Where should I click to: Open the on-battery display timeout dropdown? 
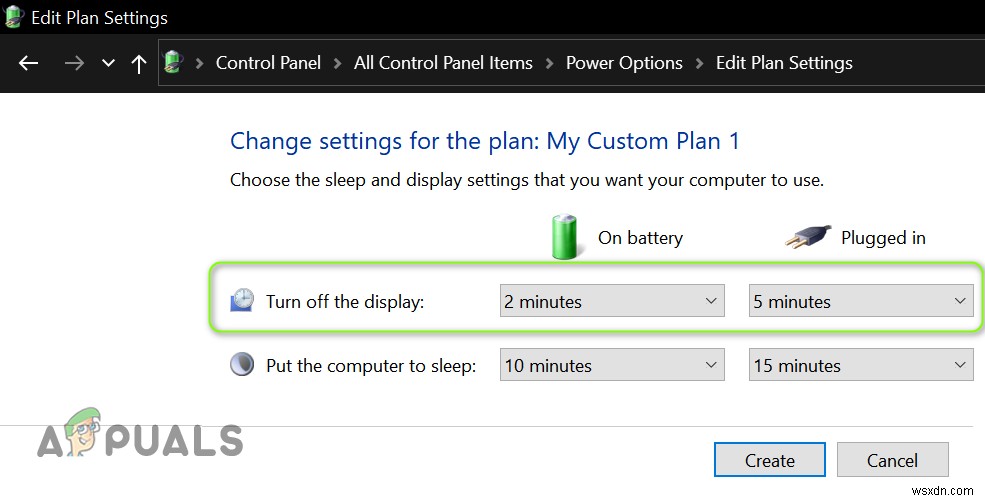point(612,301)
